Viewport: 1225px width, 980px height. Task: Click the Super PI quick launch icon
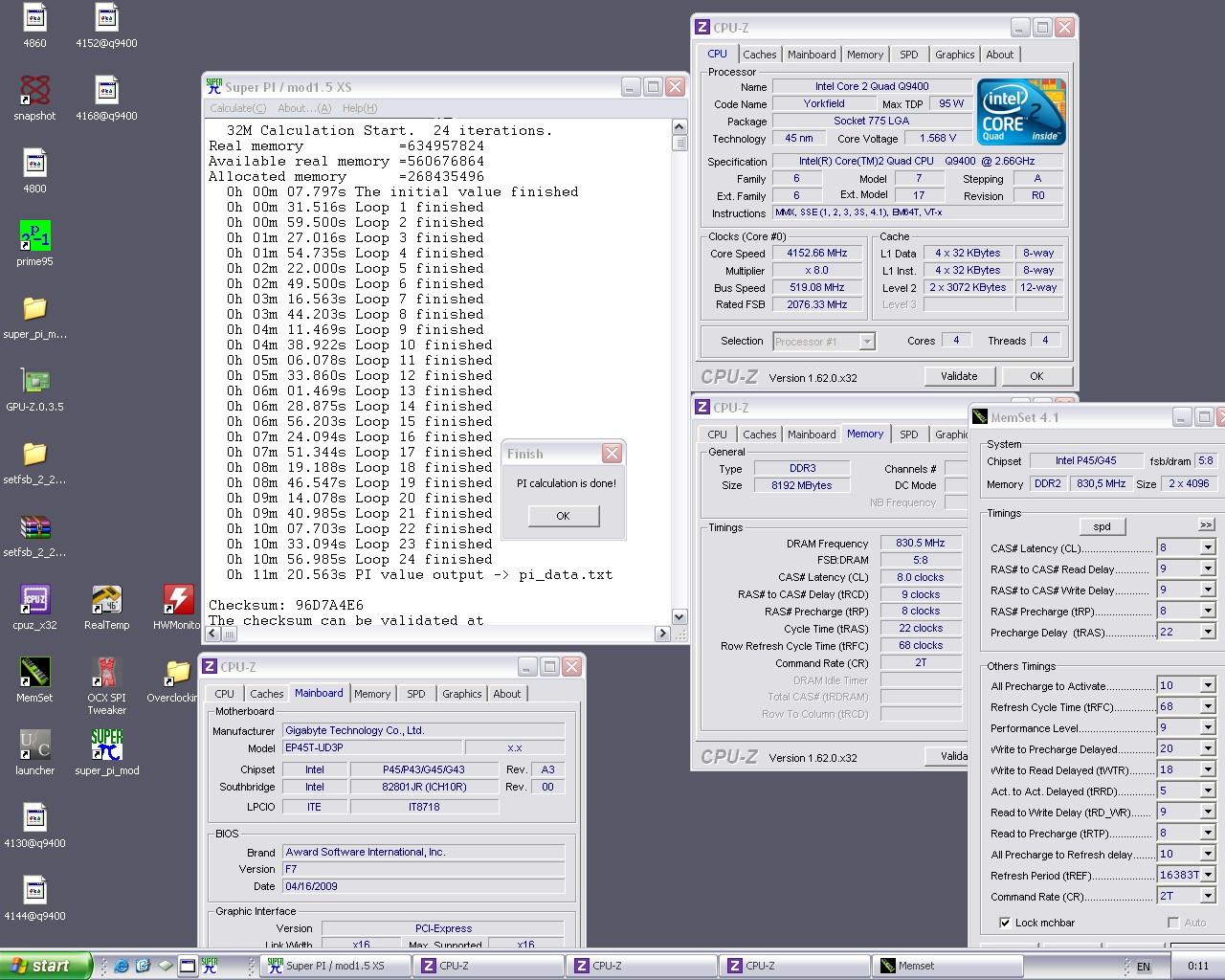point(210,966)
